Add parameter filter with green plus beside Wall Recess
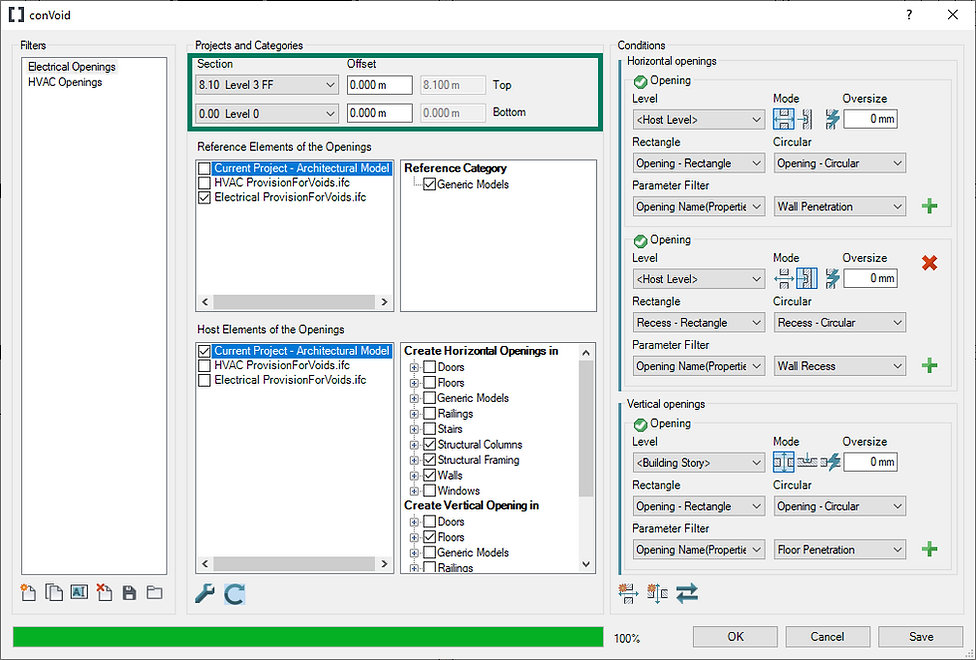Viewport: 976px width, 660px height. tap(929, 365)
